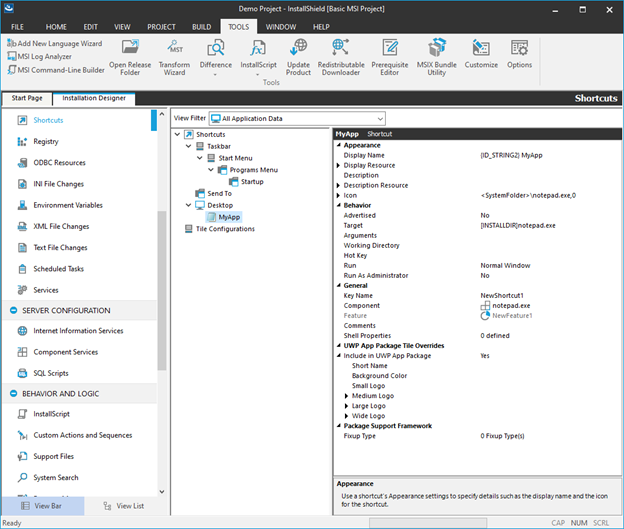
Task: Switch to View Bar mode
Action: pos(43,506)
